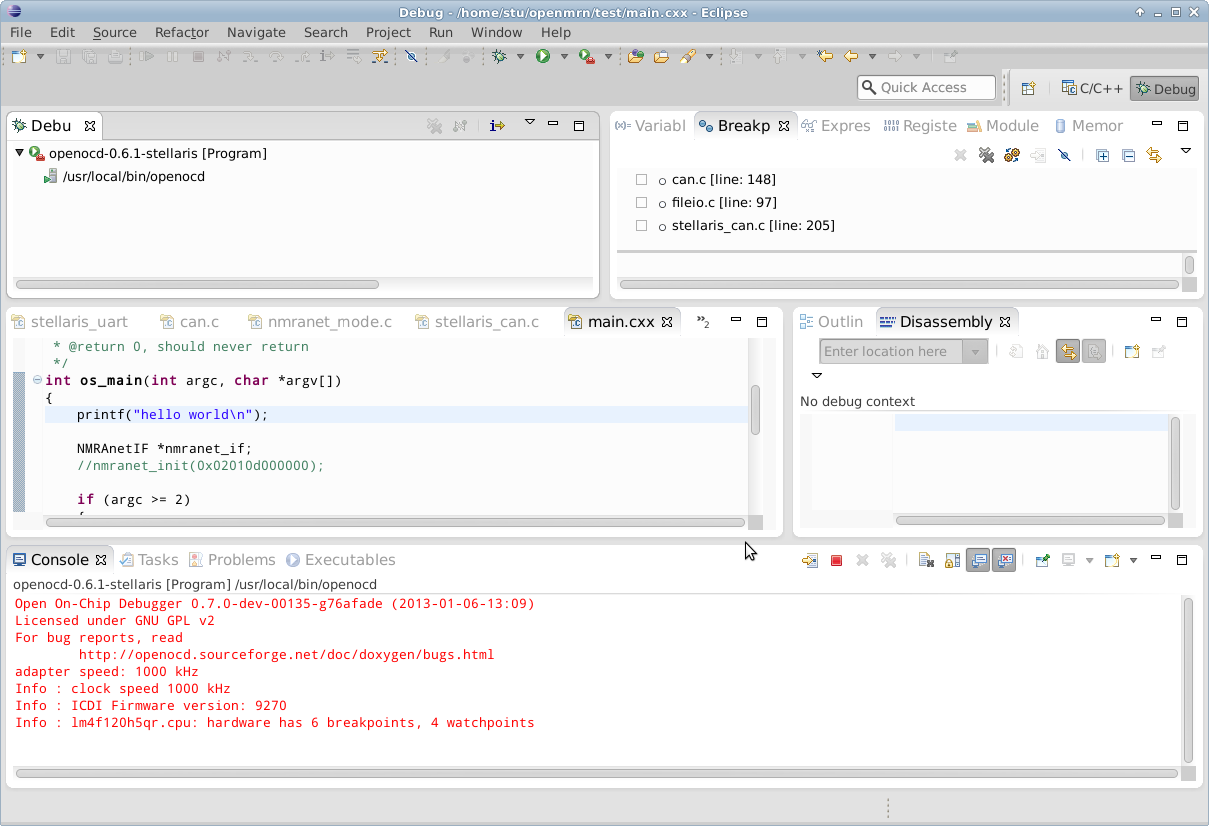The width and height of the screenshot is (1209, 826).
Task: Select /usr/local/bin/openocd process entry
Action: [x=133, y=177]
